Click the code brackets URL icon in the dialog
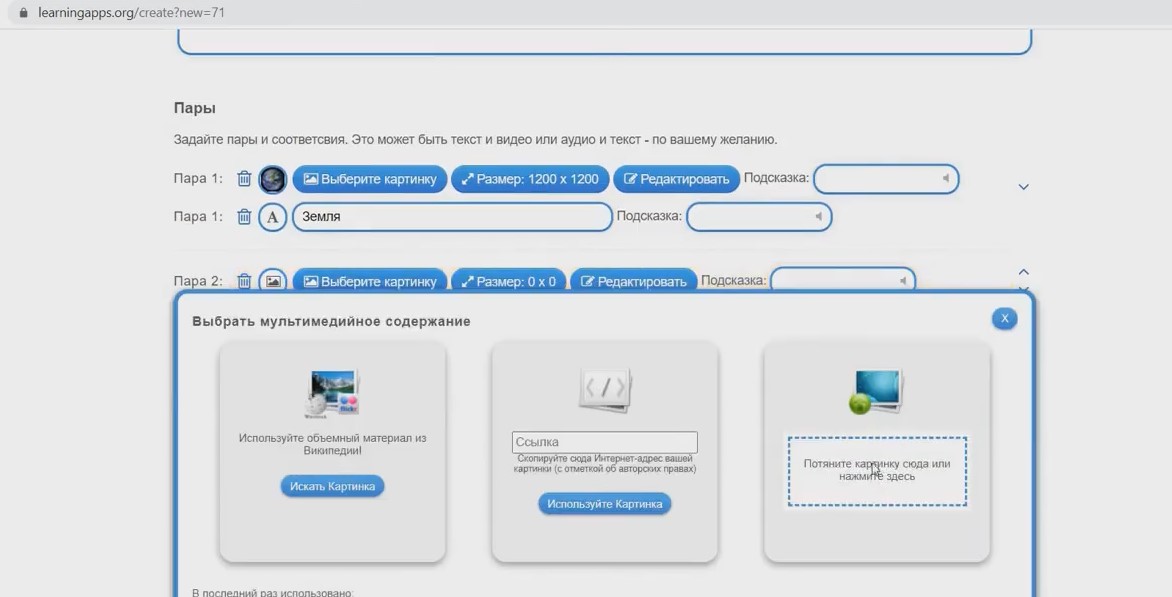The height and width of the screenshot is (597, 1172). pyautogui.click(x=605, y=389)
